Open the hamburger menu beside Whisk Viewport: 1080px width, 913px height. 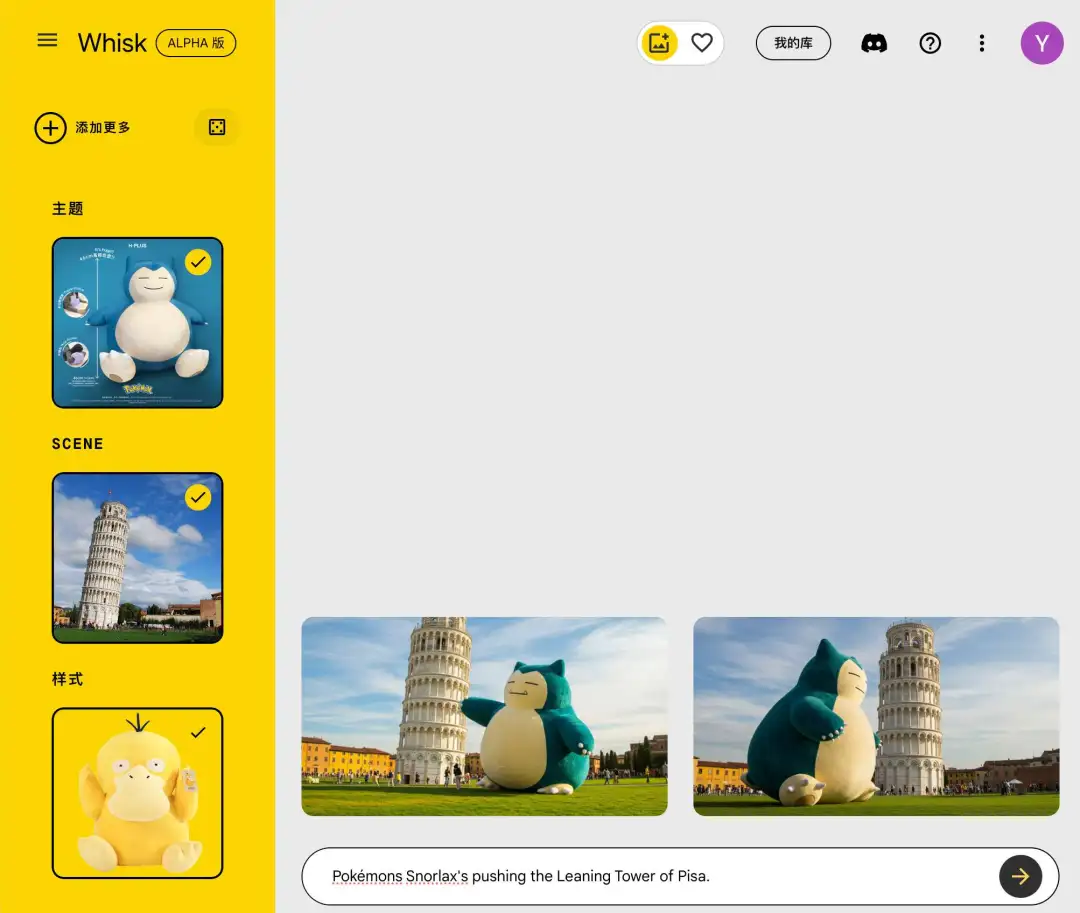[47, 41]
